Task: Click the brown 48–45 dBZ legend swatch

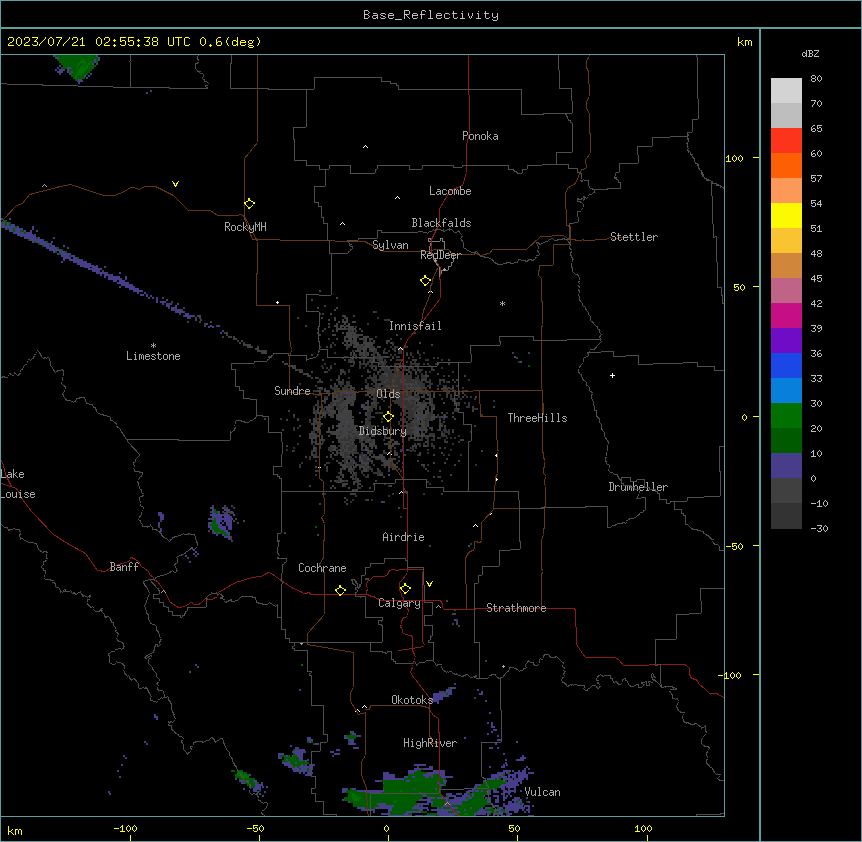Action: click(x=786, y=265)
